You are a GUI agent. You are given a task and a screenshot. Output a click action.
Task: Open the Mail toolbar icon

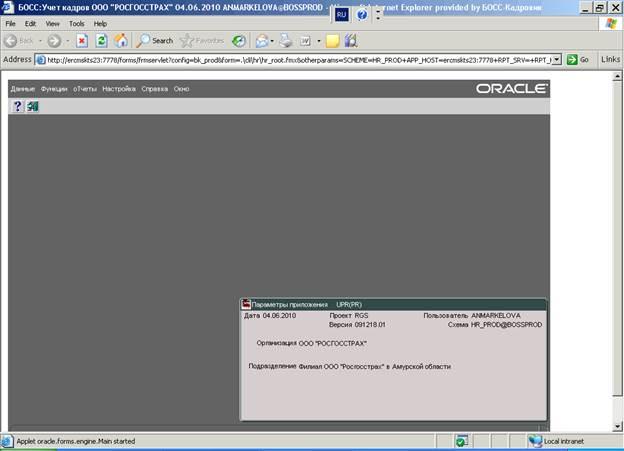pyautogui.click(x=262, y=41)
